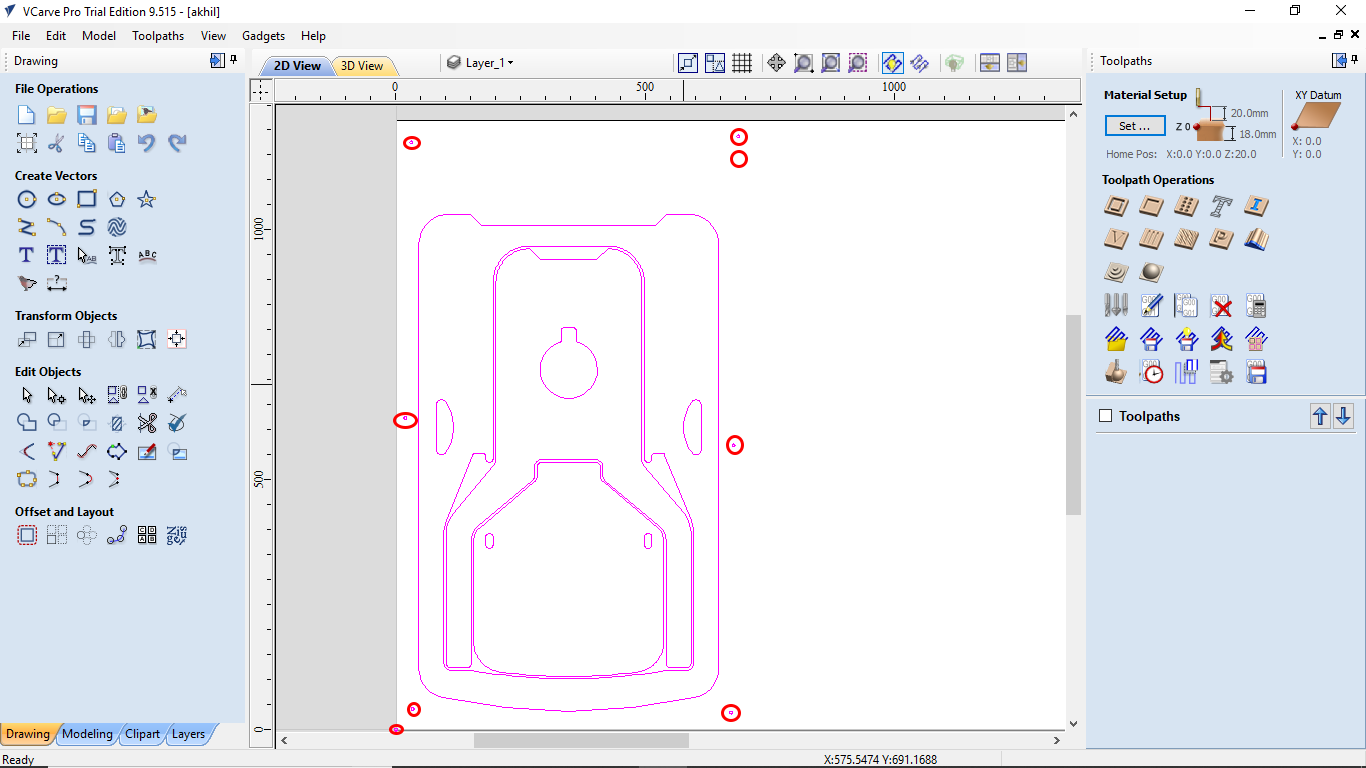Open the Help menu
1366x768 pixels.
tap(313, 36)
